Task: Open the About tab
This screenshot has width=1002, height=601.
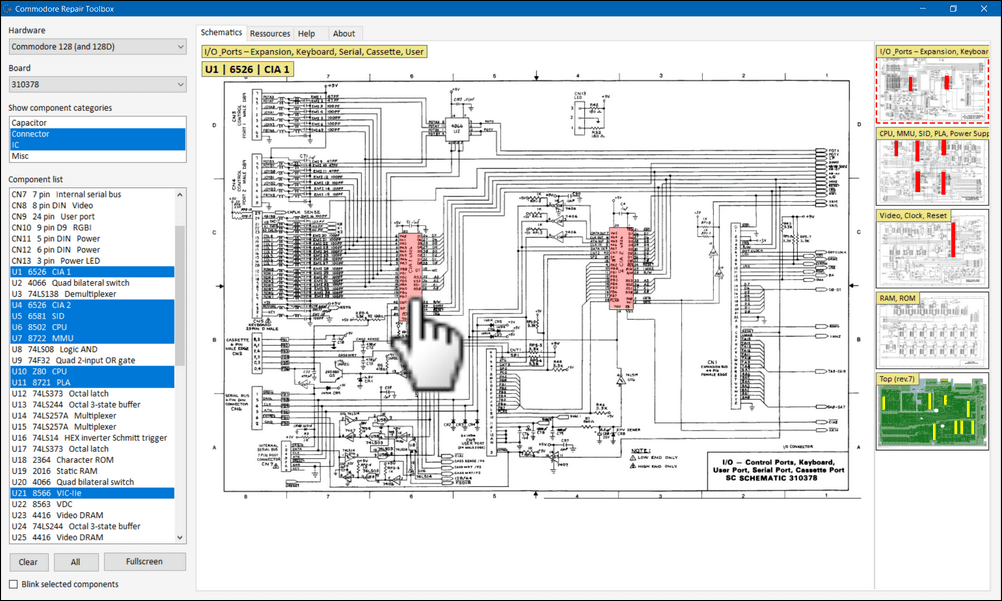Action: pos(344,34)
